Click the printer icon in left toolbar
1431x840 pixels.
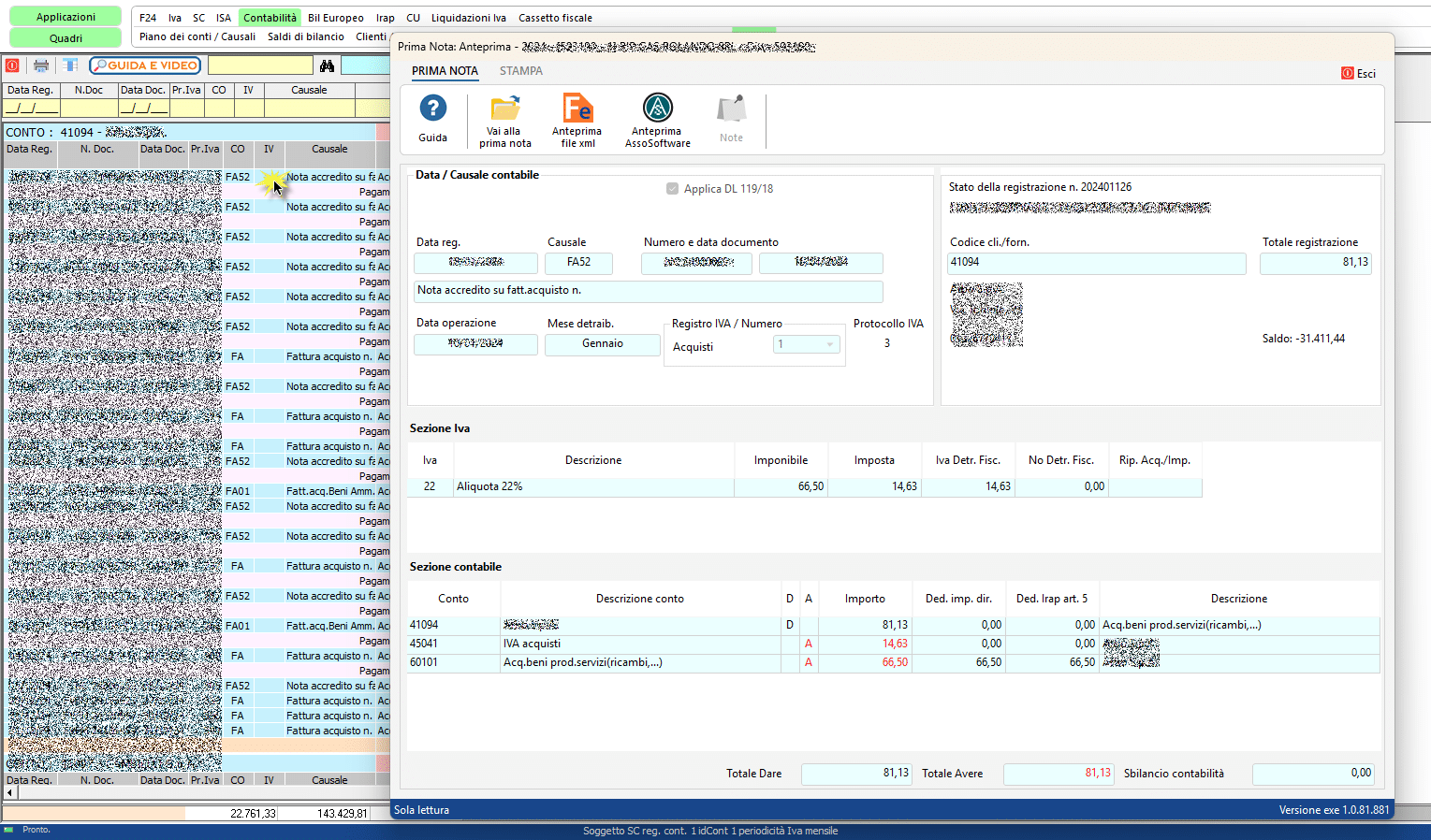pos(41,65)
